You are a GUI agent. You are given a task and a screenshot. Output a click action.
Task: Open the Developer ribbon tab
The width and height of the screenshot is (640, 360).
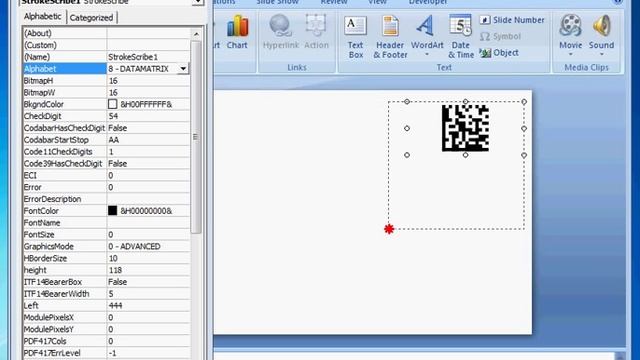(428, 2)
